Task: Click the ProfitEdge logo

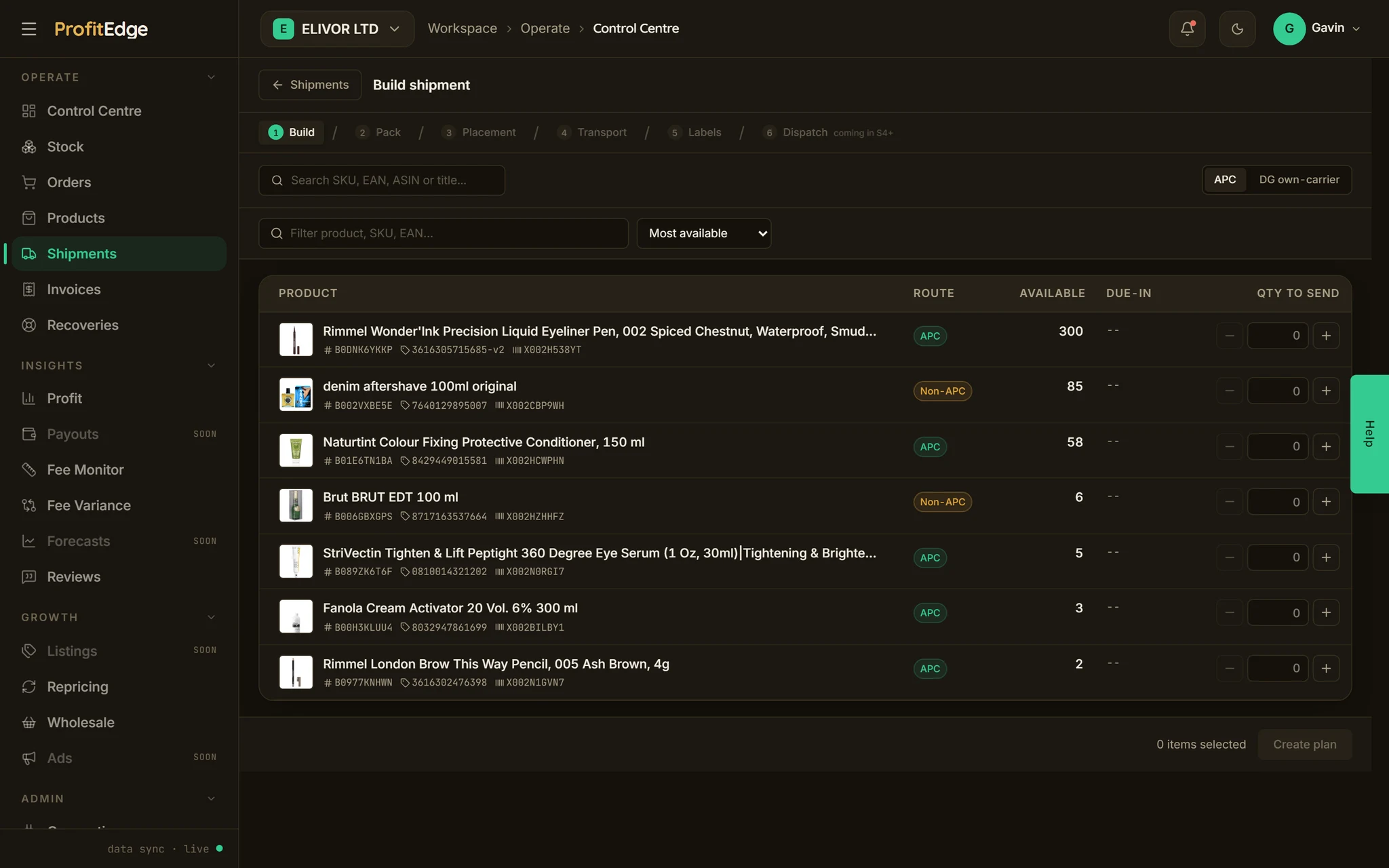Action: [x=101, y=28]
